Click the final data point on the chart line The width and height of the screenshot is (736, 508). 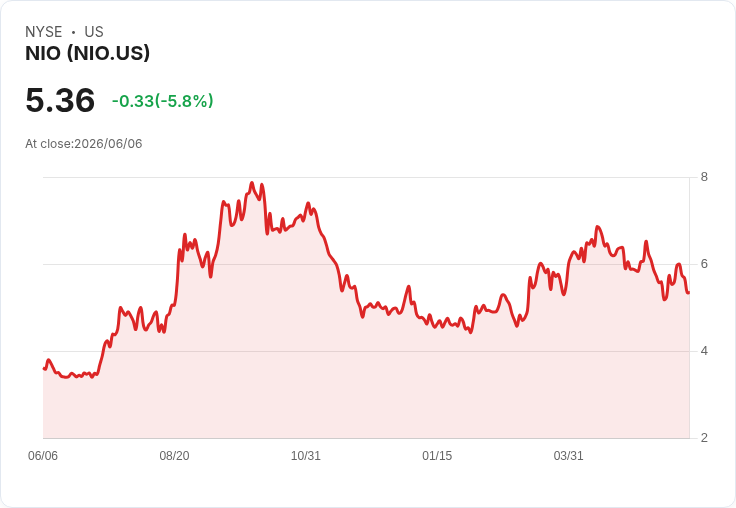688,292
